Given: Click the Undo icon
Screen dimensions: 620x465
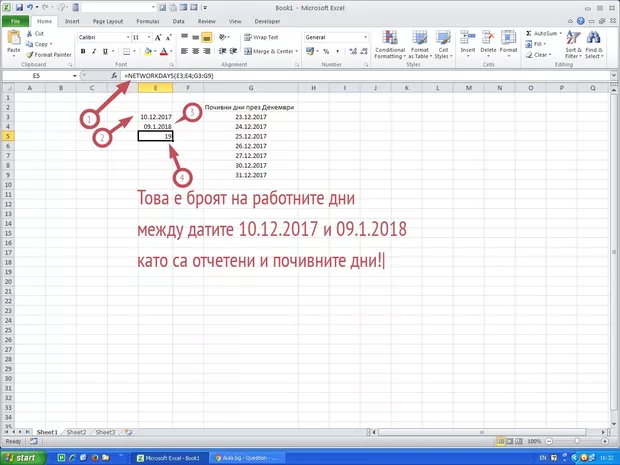Looking at the screenshot, I should point(30,8).
